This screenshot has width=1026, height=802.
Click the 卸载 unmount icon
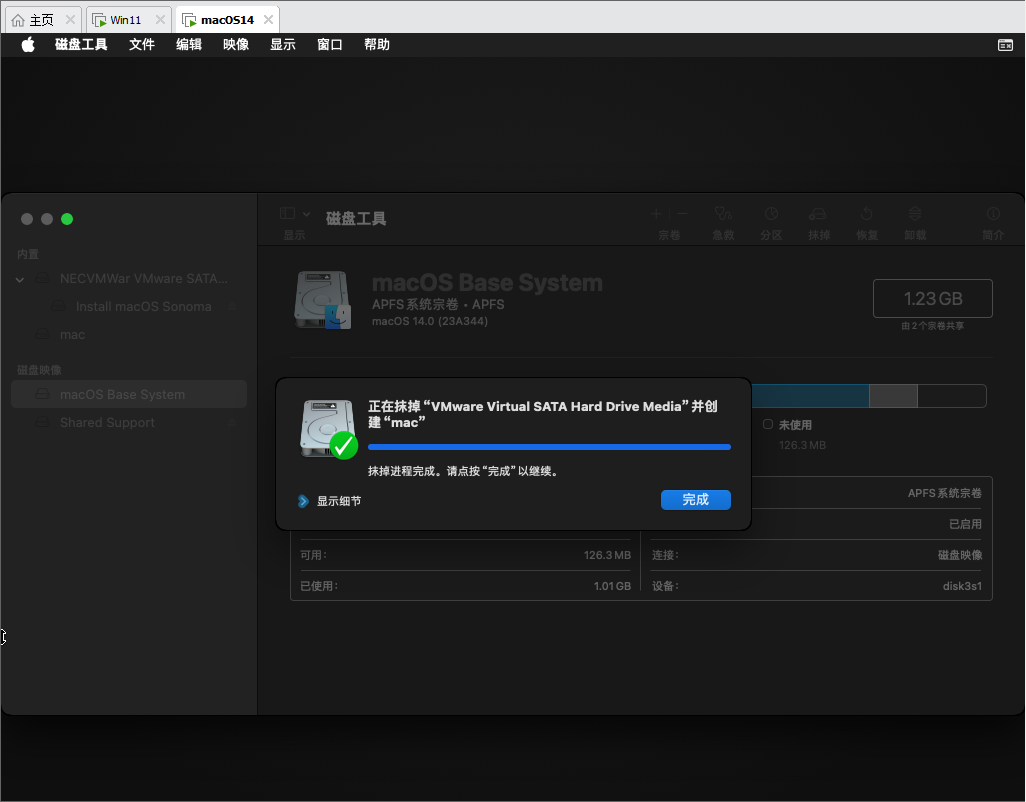915,214
